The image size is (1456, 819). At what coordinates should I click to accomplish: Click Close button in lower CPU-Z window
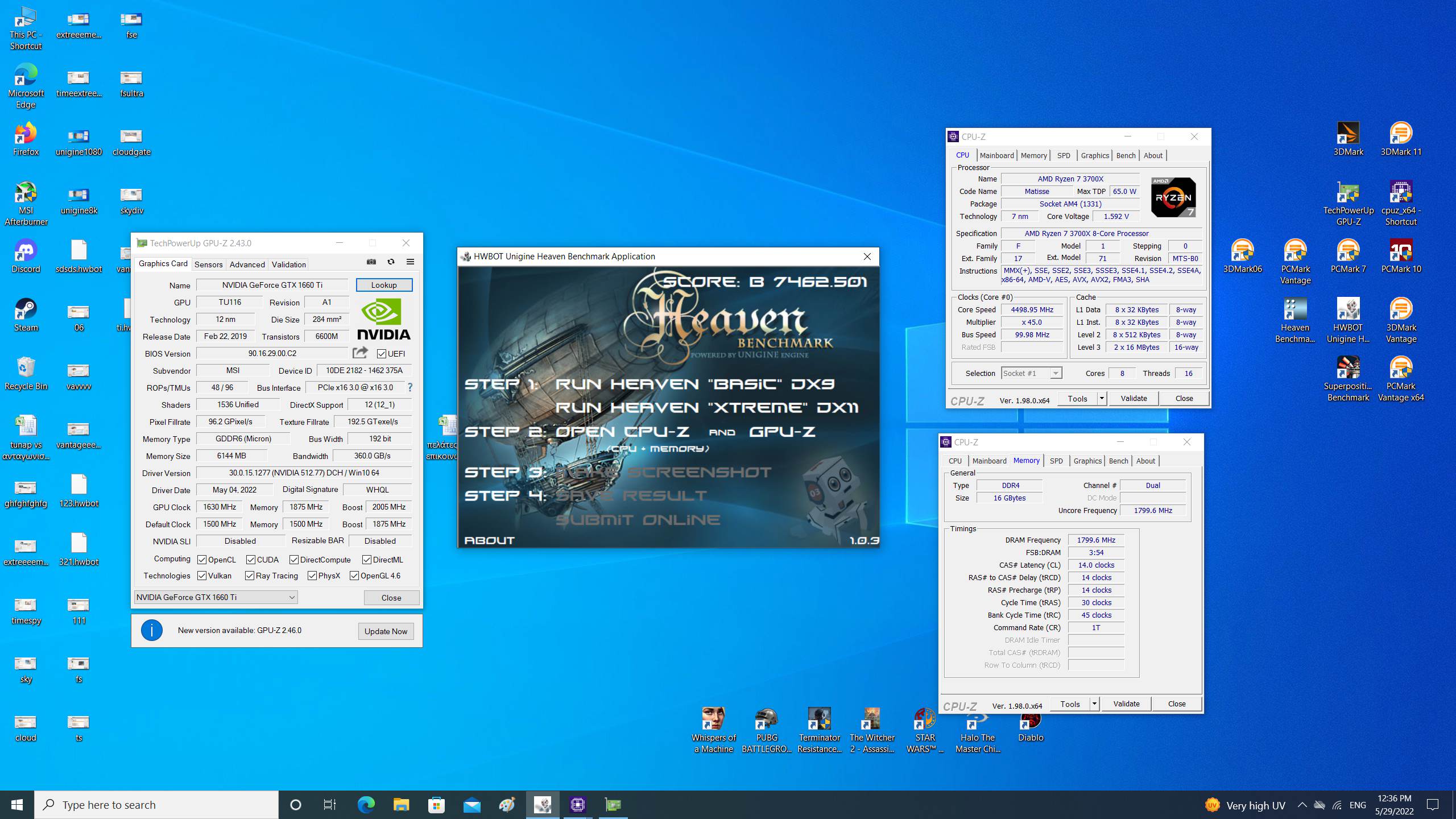pos(1177,704)
